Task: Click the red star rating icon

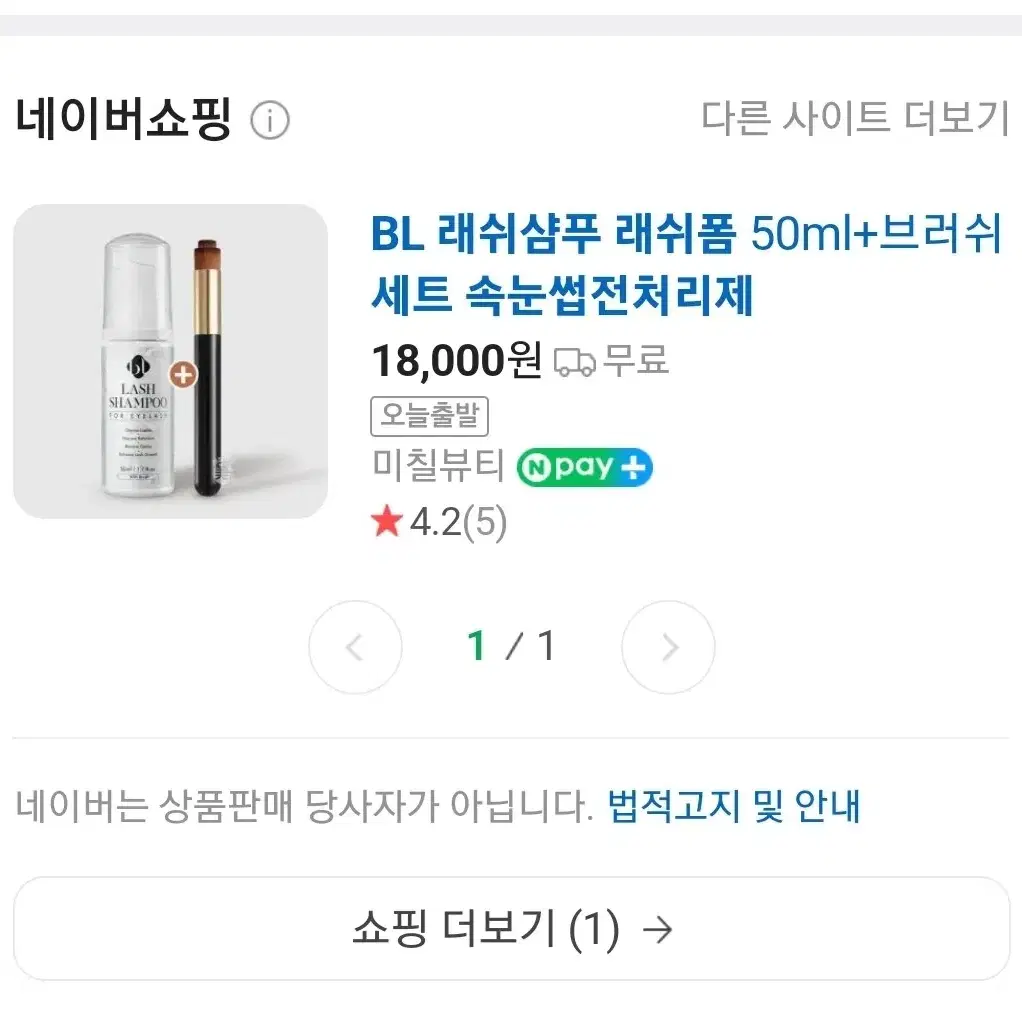Action: pos(387,522)
